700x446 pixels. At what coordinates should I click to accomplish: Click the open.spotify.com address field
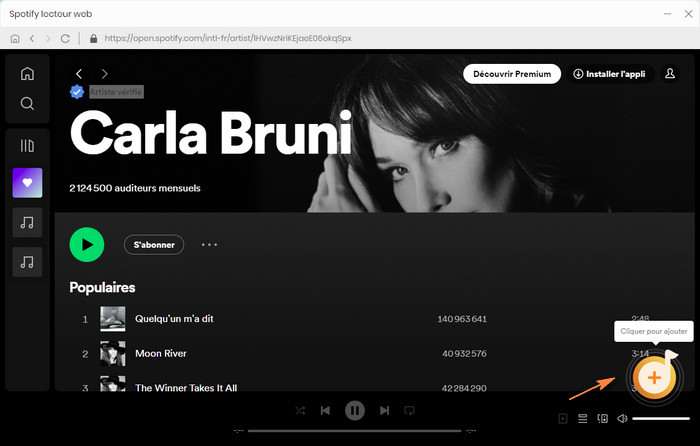click(x=228, y=38)
